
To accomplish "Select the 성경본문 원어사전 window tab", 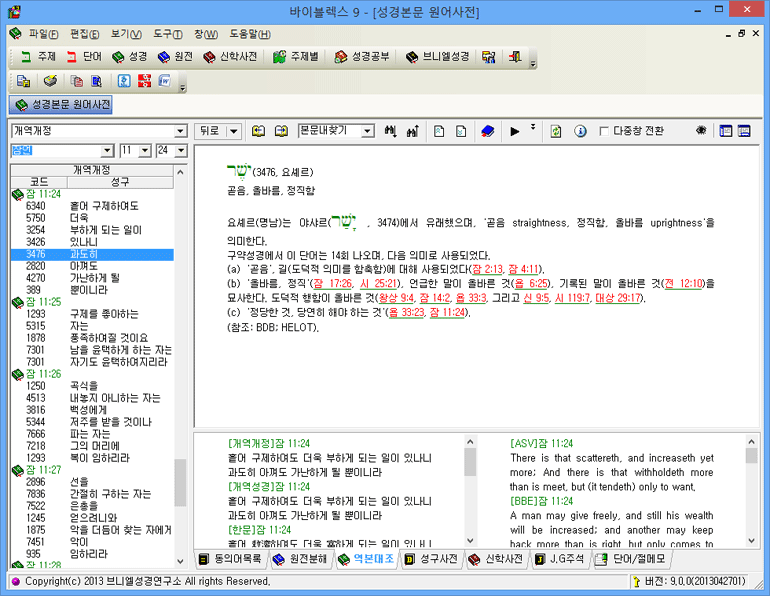I will coord(61,105).
